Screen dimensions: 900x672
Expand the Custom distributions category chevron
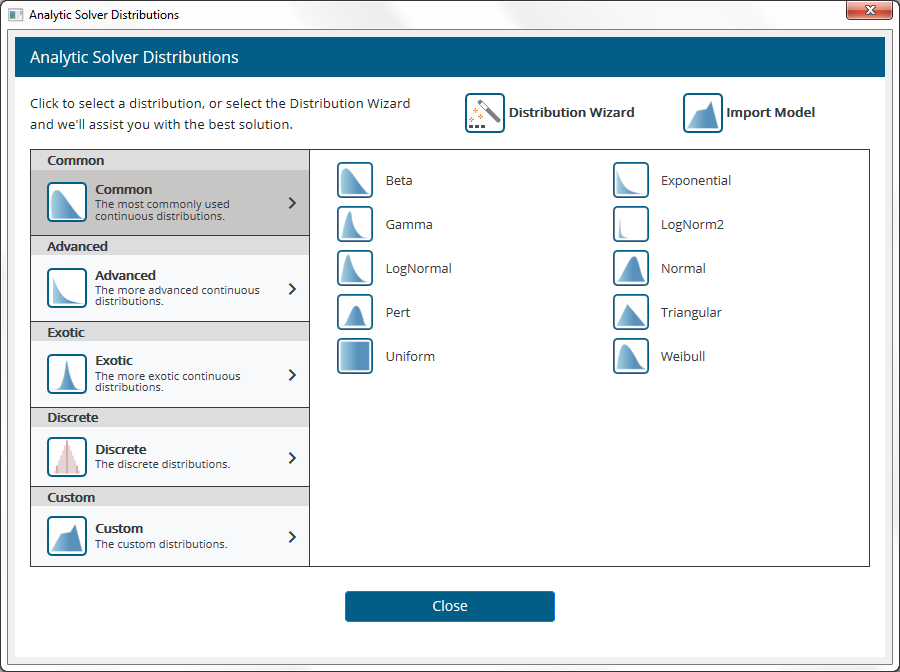point(292,537)
